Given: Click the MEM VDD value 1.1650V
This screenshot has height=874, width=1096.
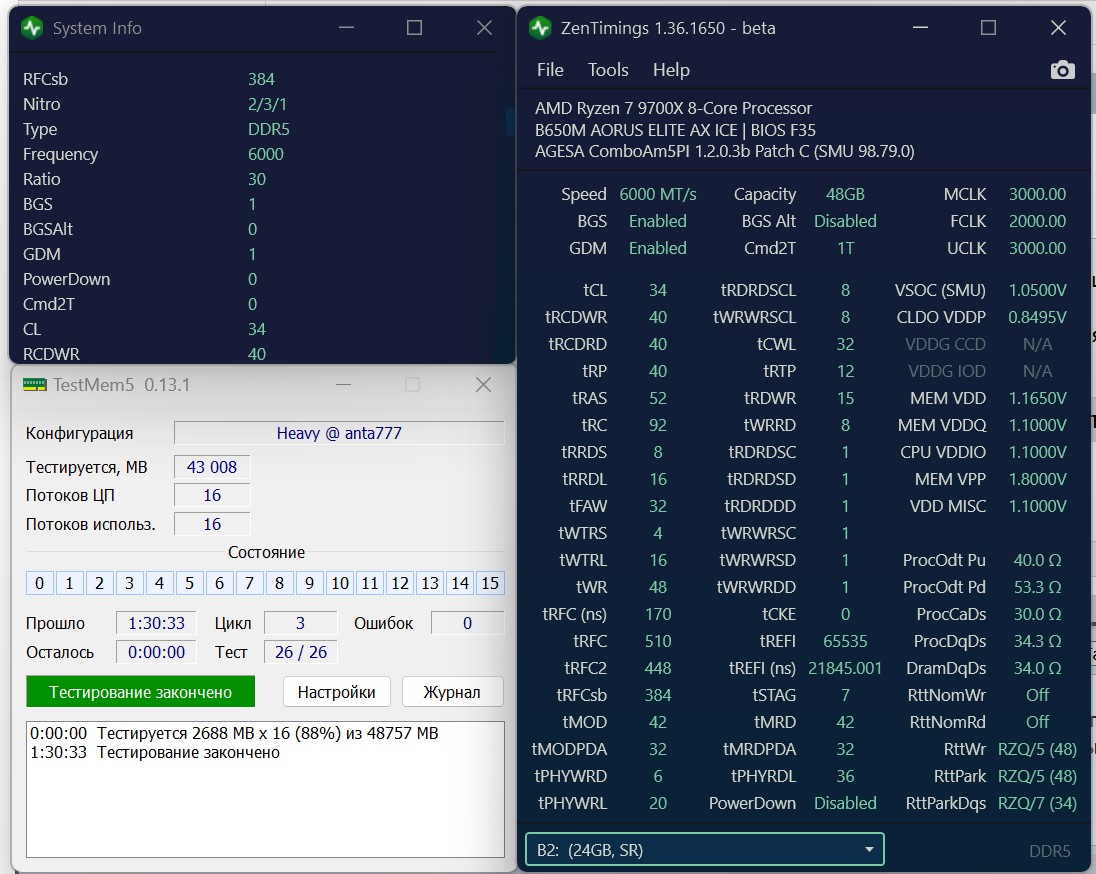Looking at the screenshot, I should [x=1037, y=399].
